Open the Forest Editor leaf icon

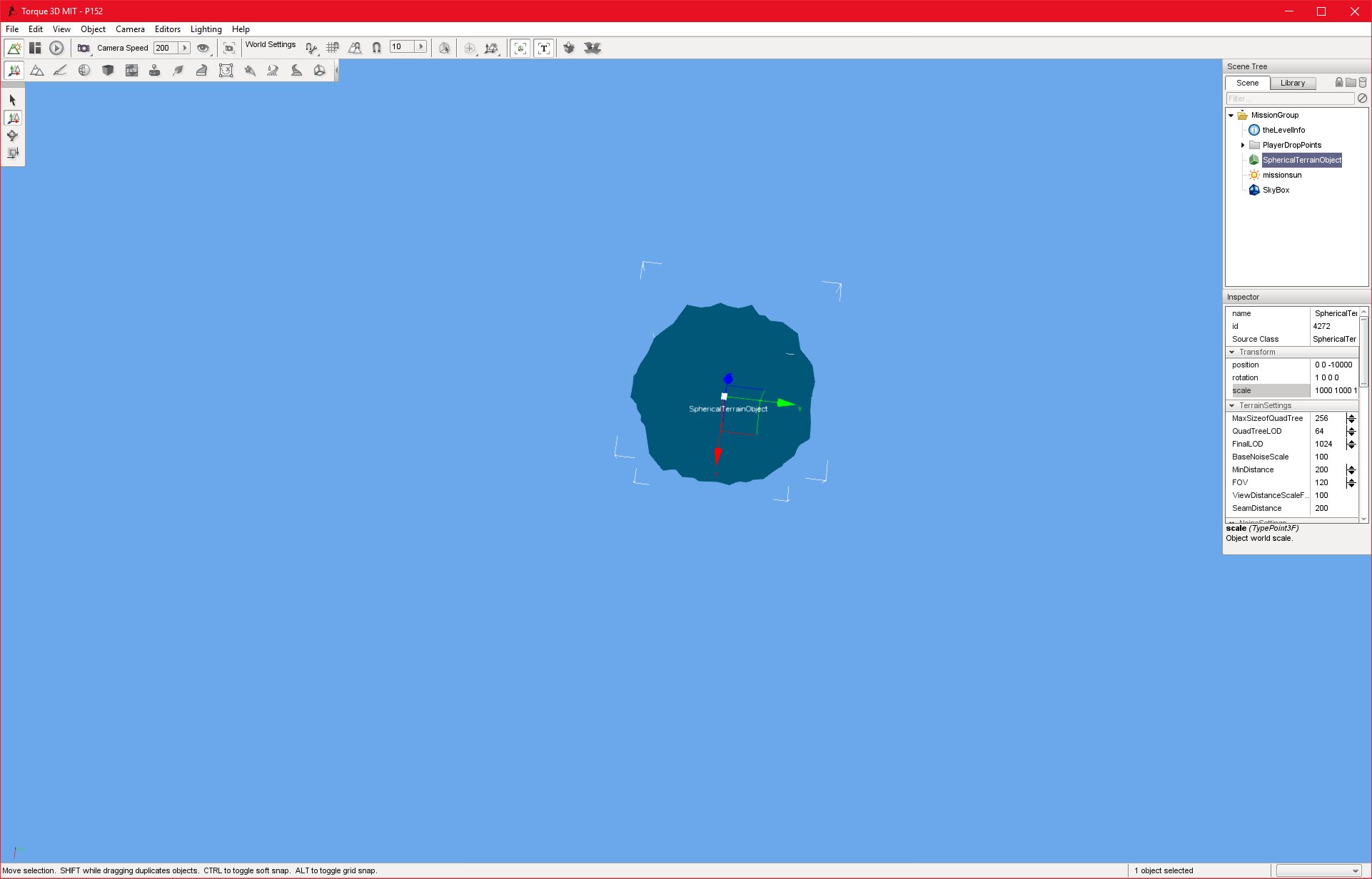coord(178,70)
